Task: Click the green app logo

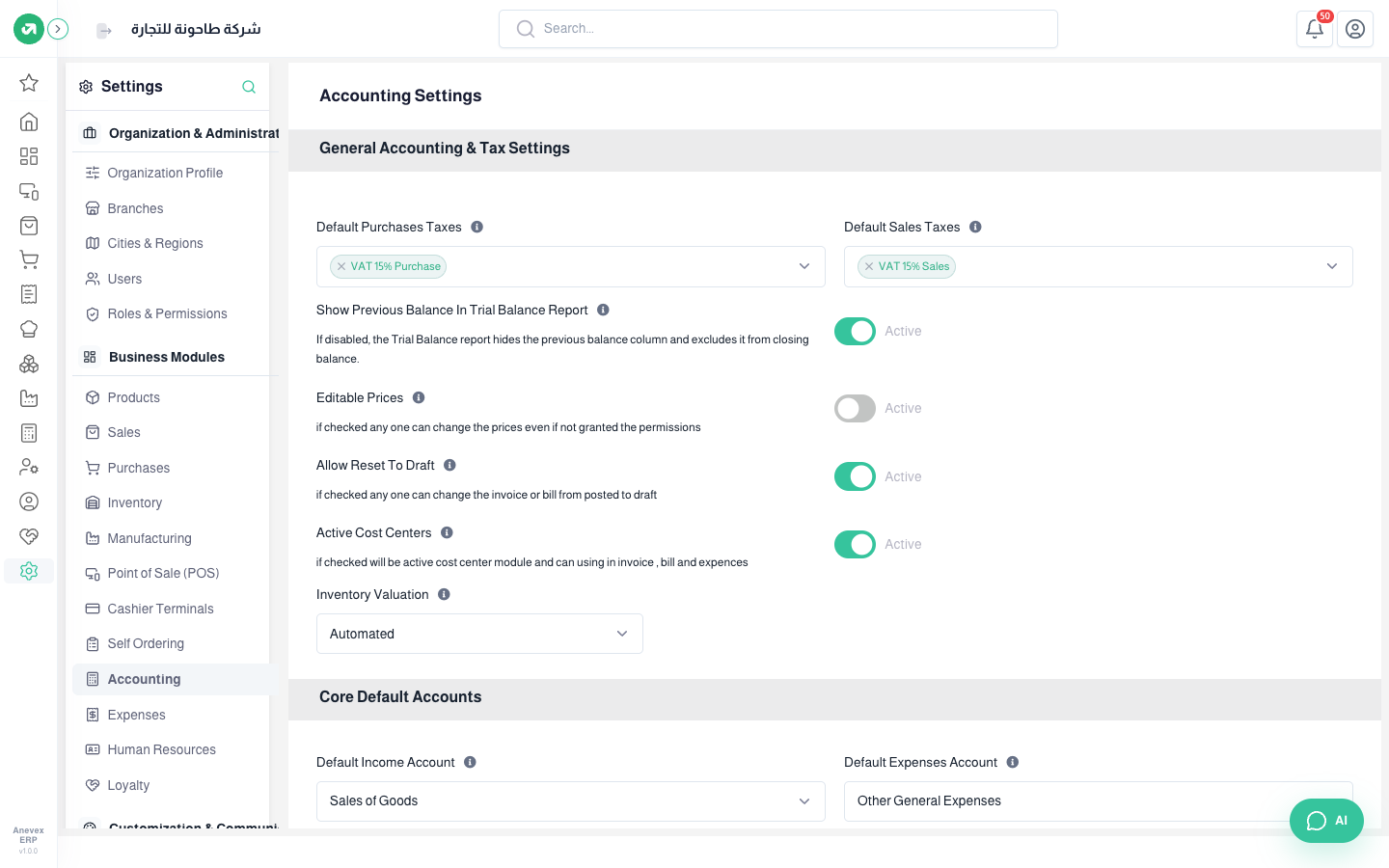Action: (x=29, y=29)
